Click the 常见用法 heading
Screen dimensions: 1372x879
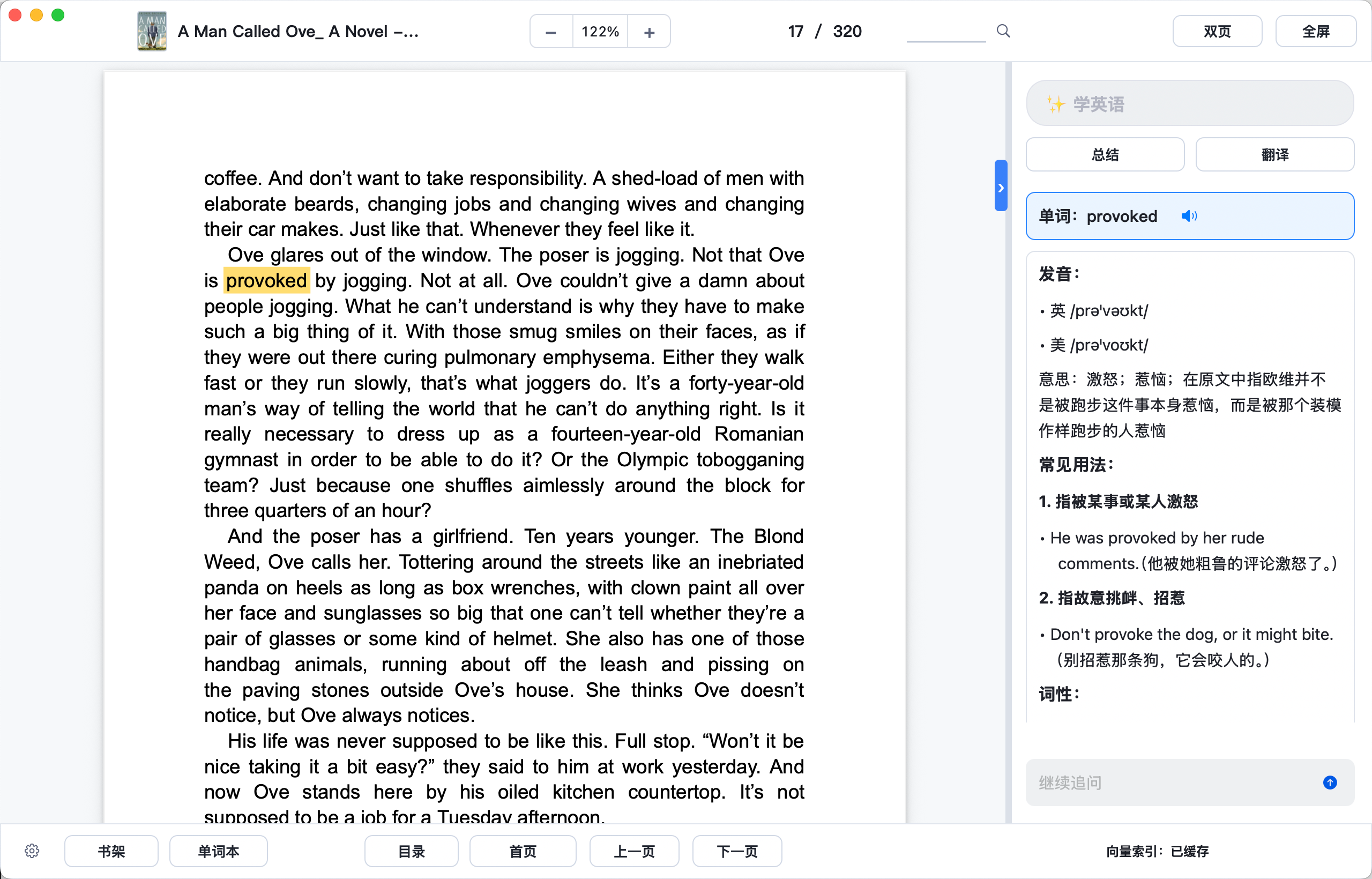(1076, 465)
